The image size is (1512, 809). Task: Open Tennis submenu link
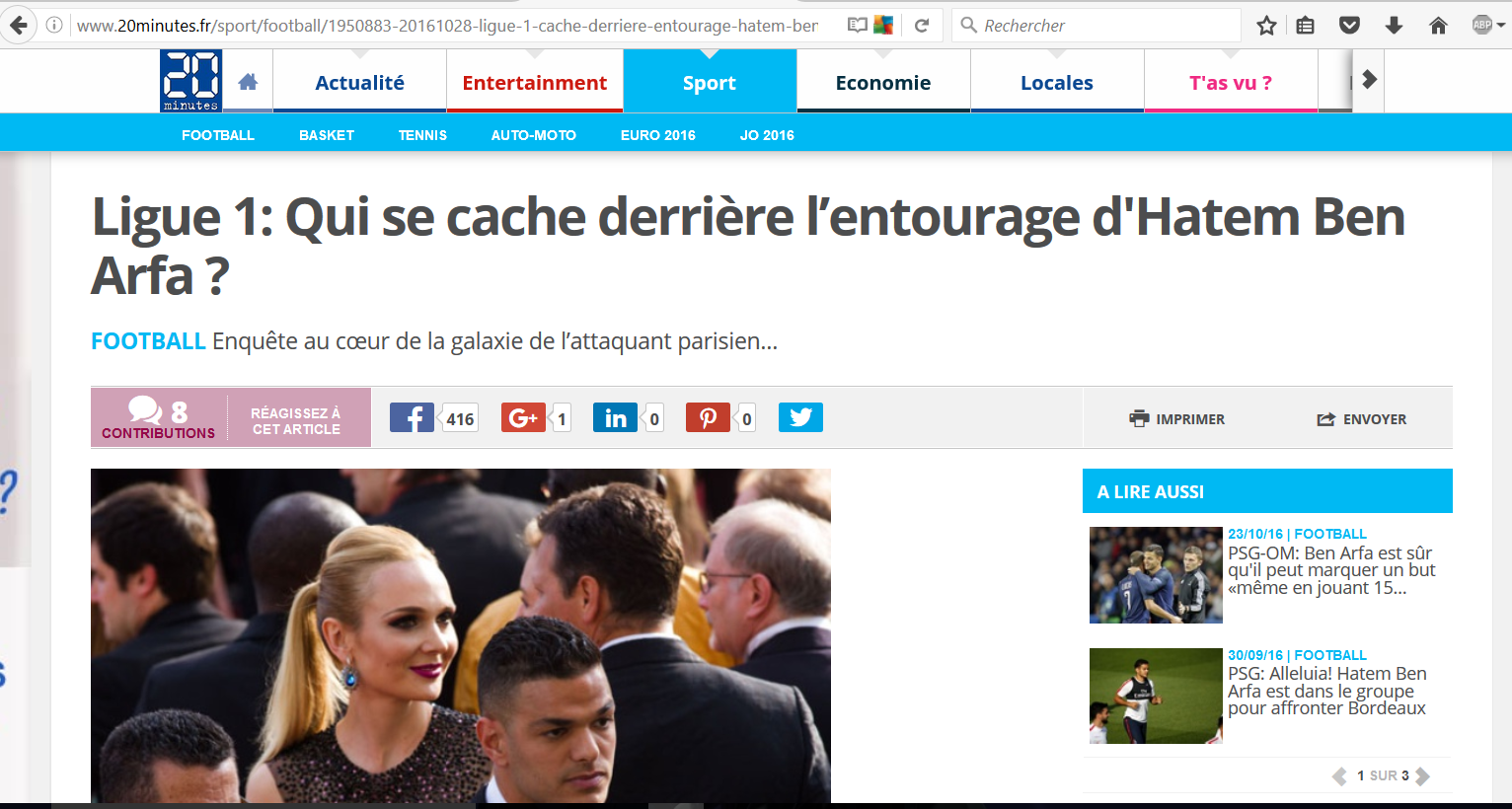pyautogui.click(x=422, y=135)
